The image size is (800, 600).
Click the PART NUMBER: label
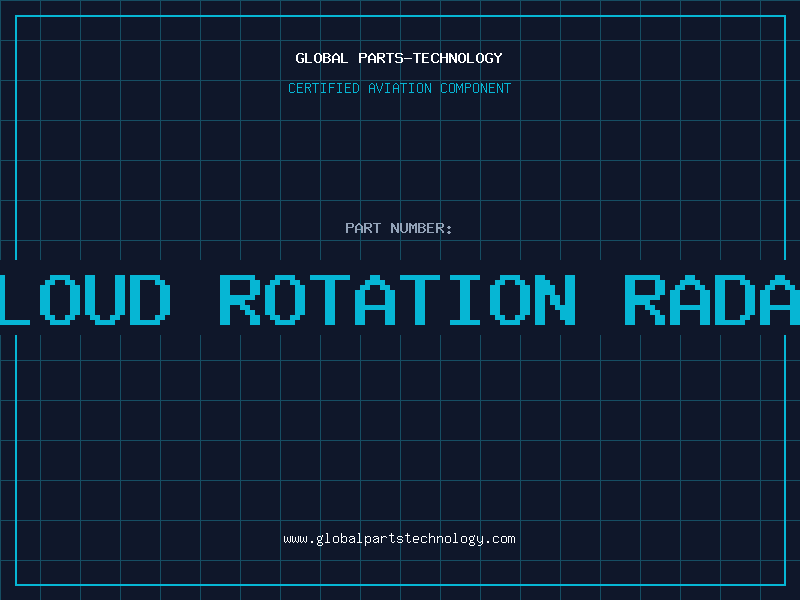tap(399, 228)
